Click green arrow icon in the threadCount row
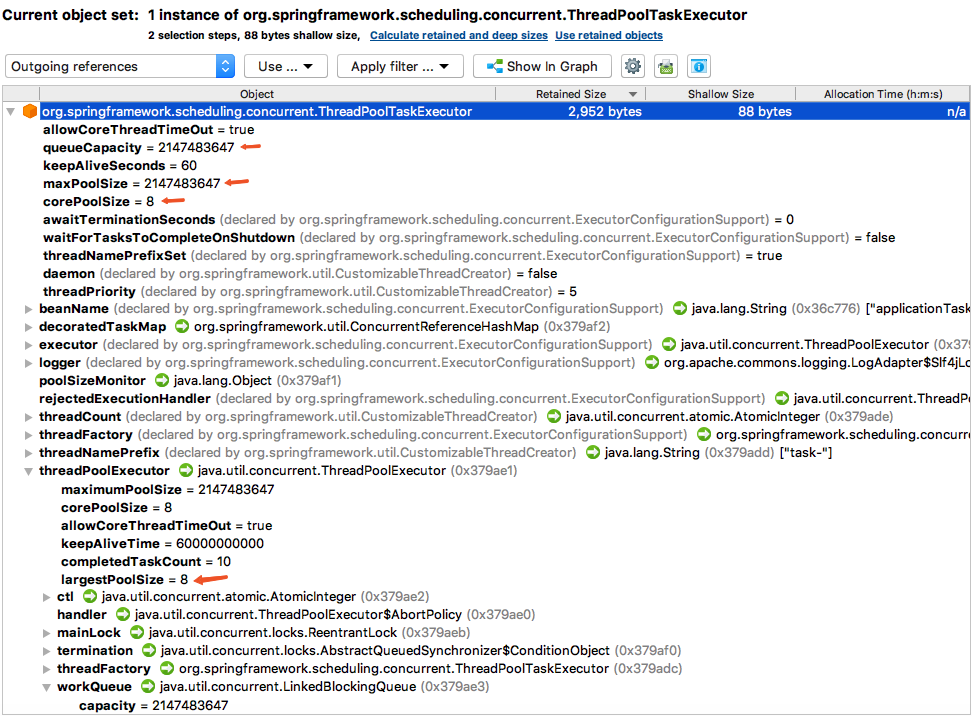972x716 pixels. (554, 416)
